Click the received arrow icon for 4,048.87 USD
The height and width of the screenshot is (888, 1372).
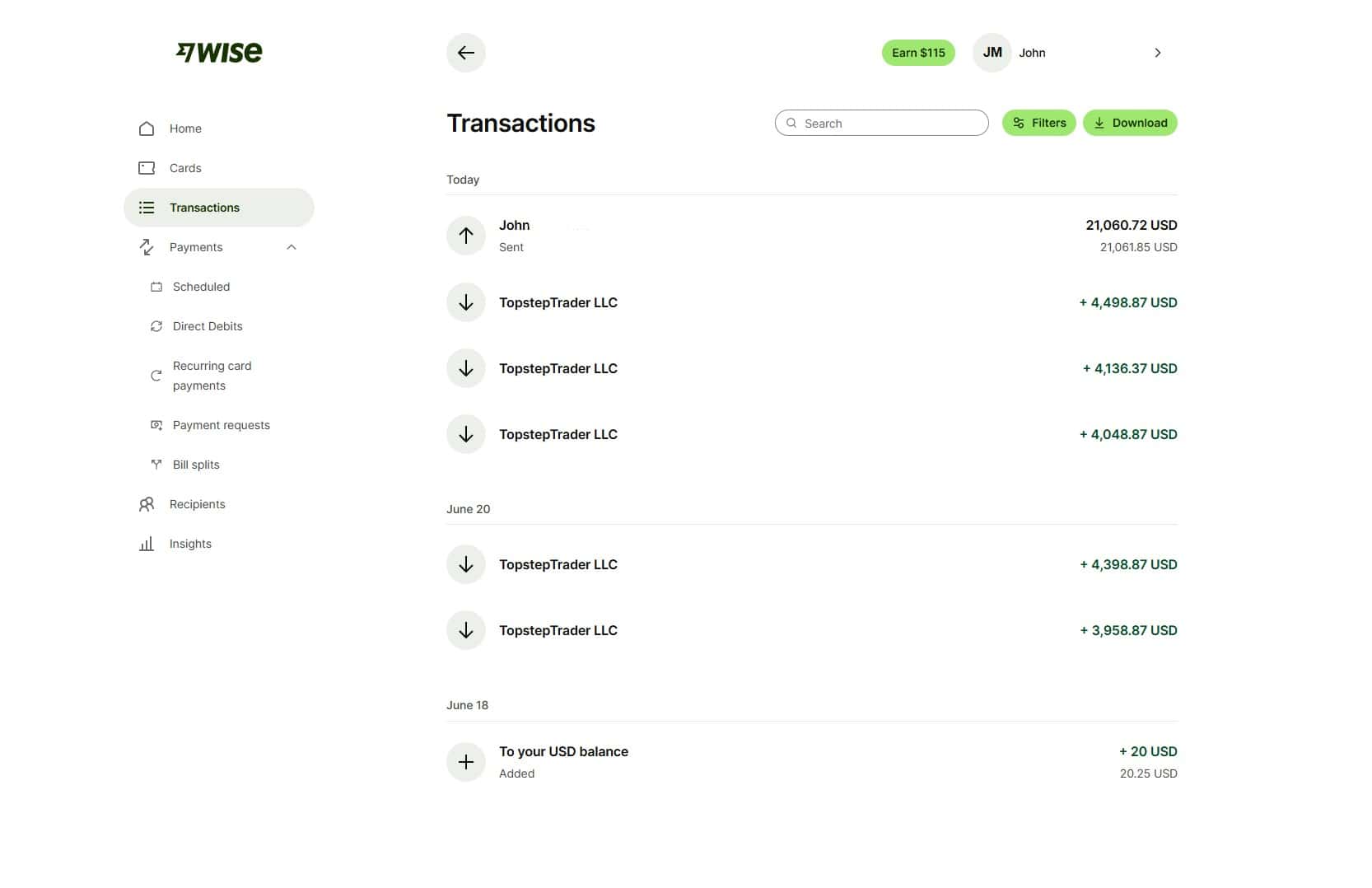(x=466, y=434)
